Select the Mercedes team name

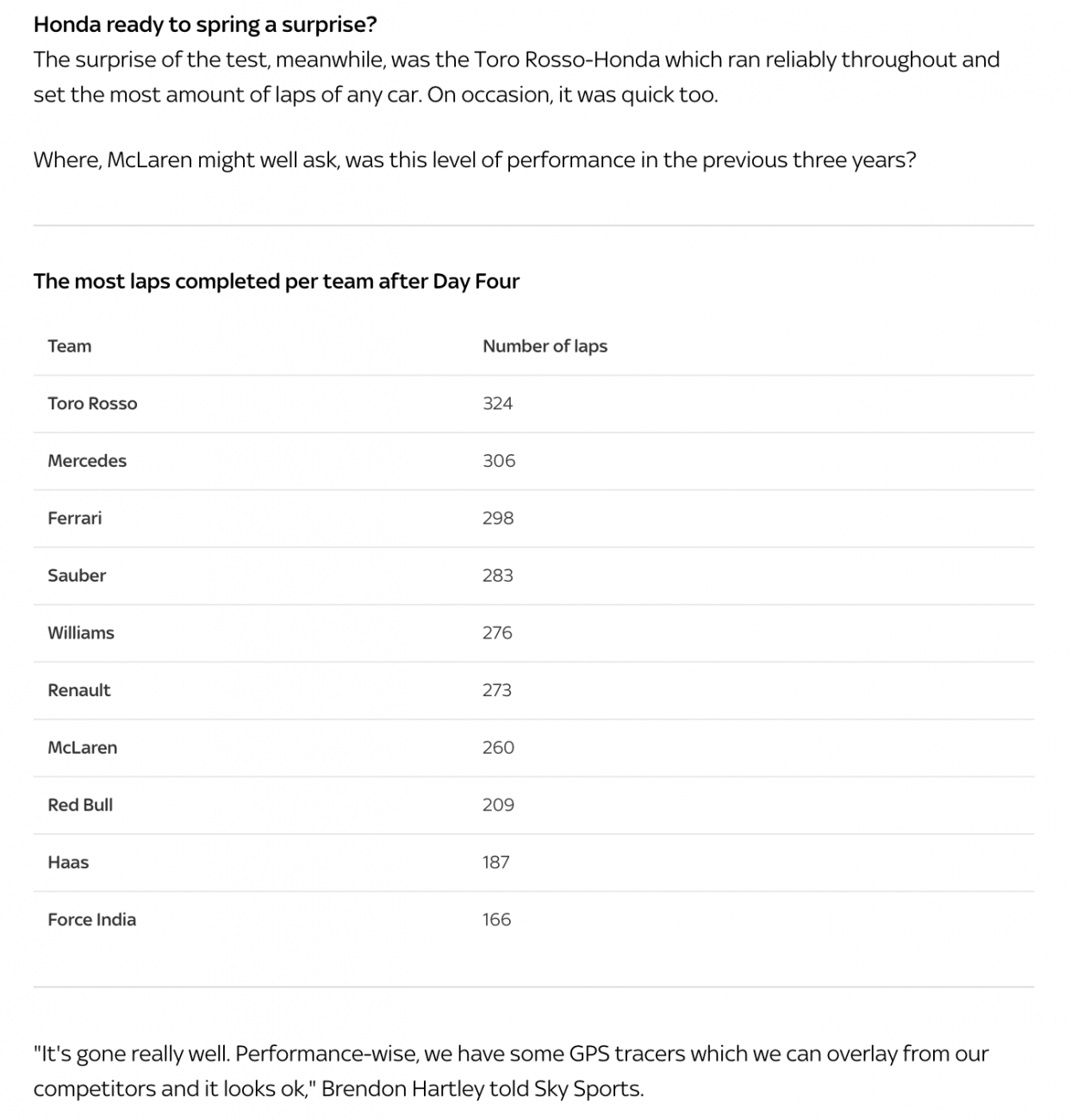(x=87, y=461)
